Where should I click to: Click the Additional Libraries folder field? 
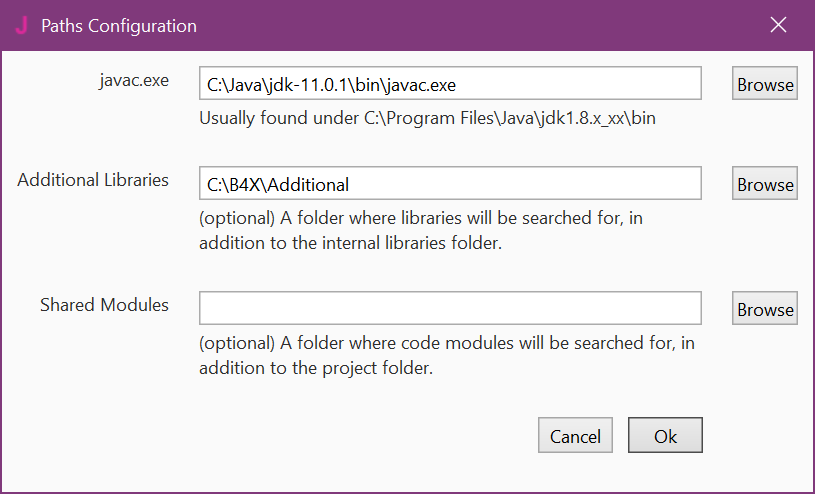(x=449, y=184)
